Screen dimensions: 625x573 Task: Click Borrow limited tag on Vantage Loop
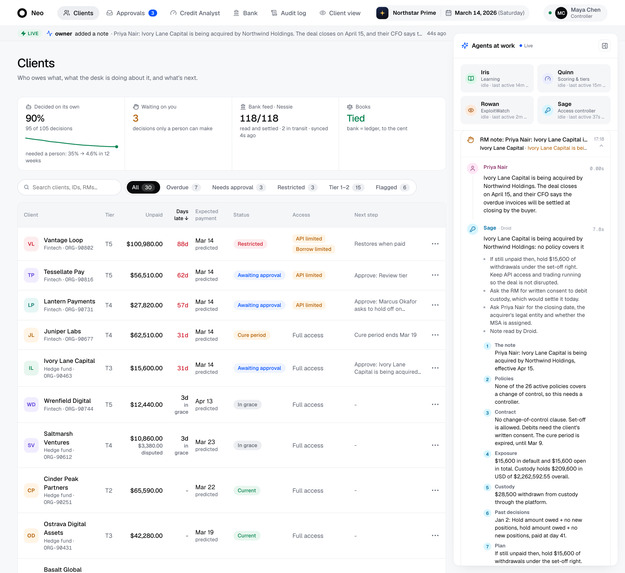pos(313,249)
